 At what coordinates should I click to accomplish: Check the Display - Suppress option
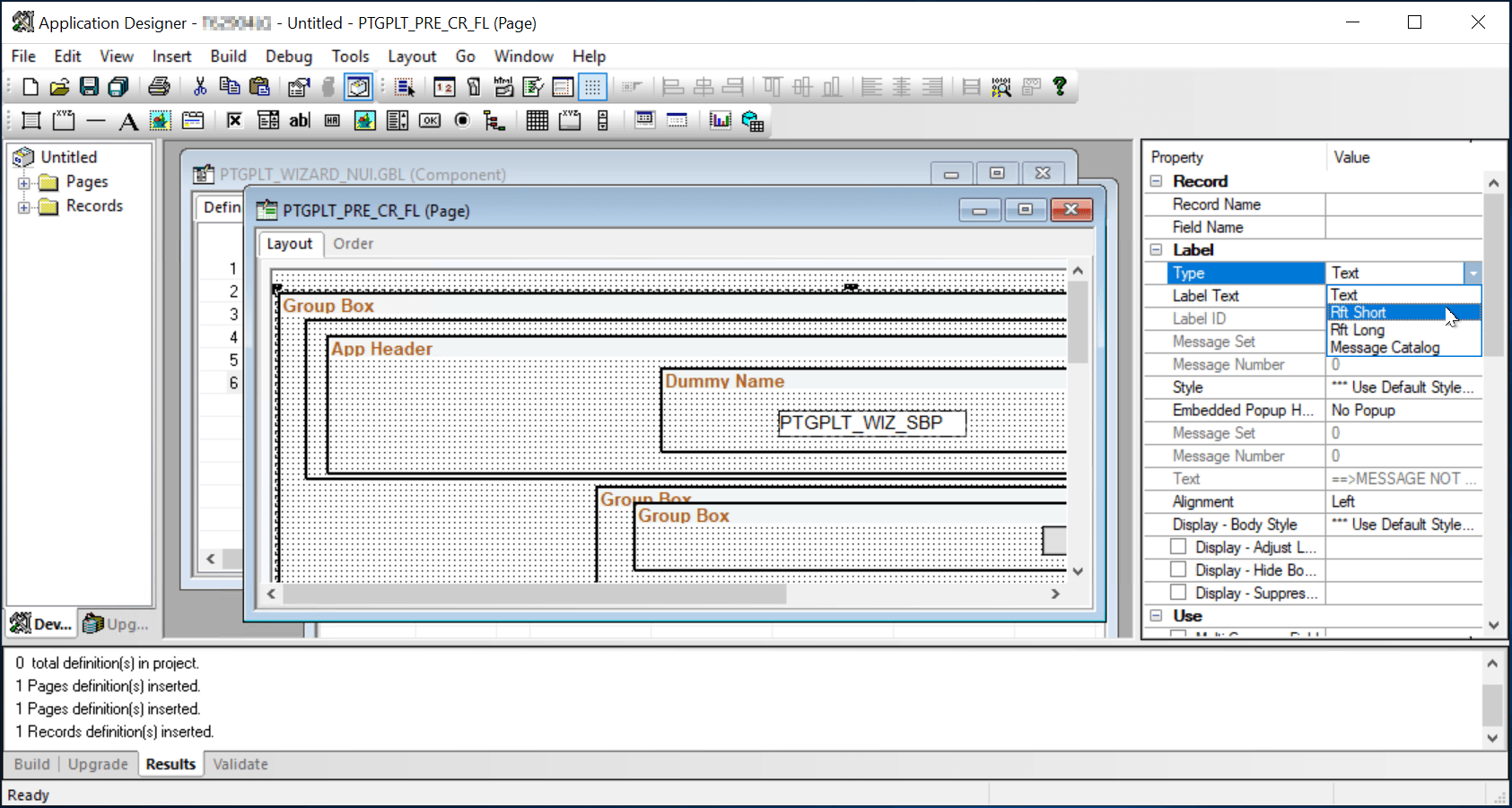(1178, 592)
